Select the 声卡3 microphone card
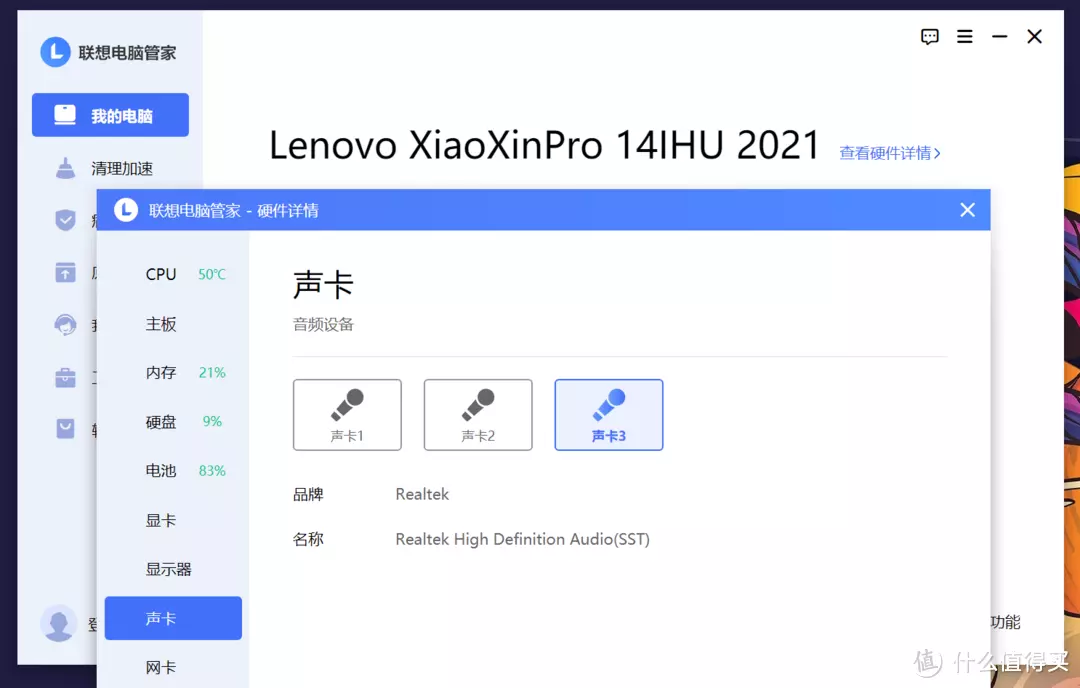Screen dimensions: 1080x688 (609, 415)
